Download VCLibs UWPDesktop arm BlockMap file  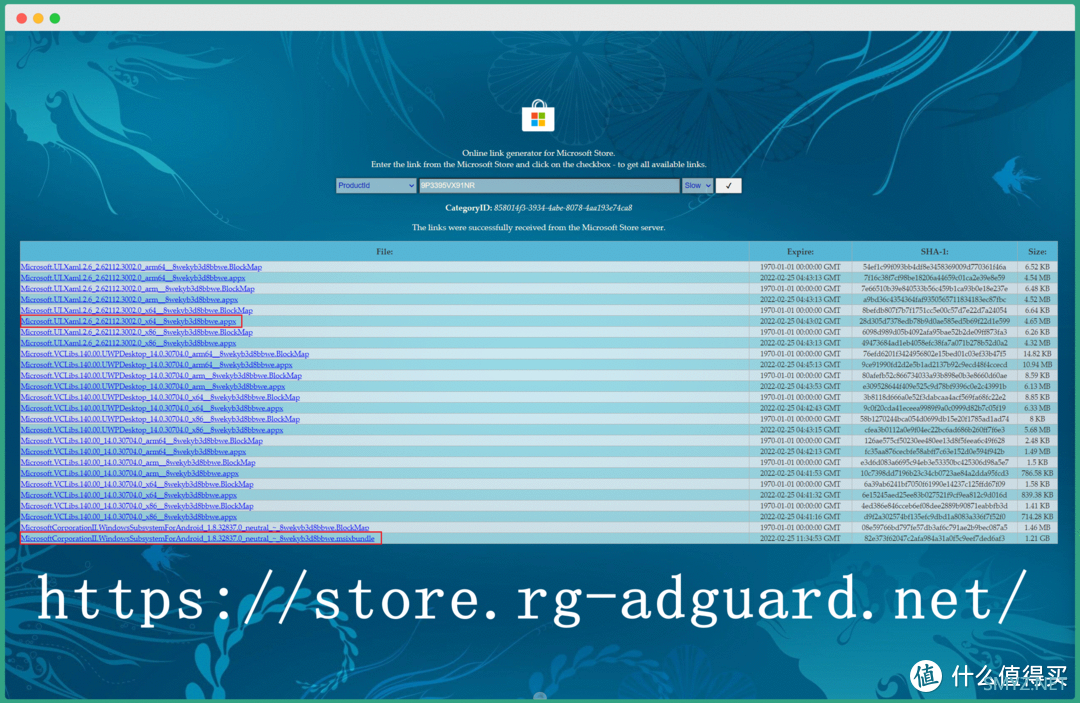(161, 375)
